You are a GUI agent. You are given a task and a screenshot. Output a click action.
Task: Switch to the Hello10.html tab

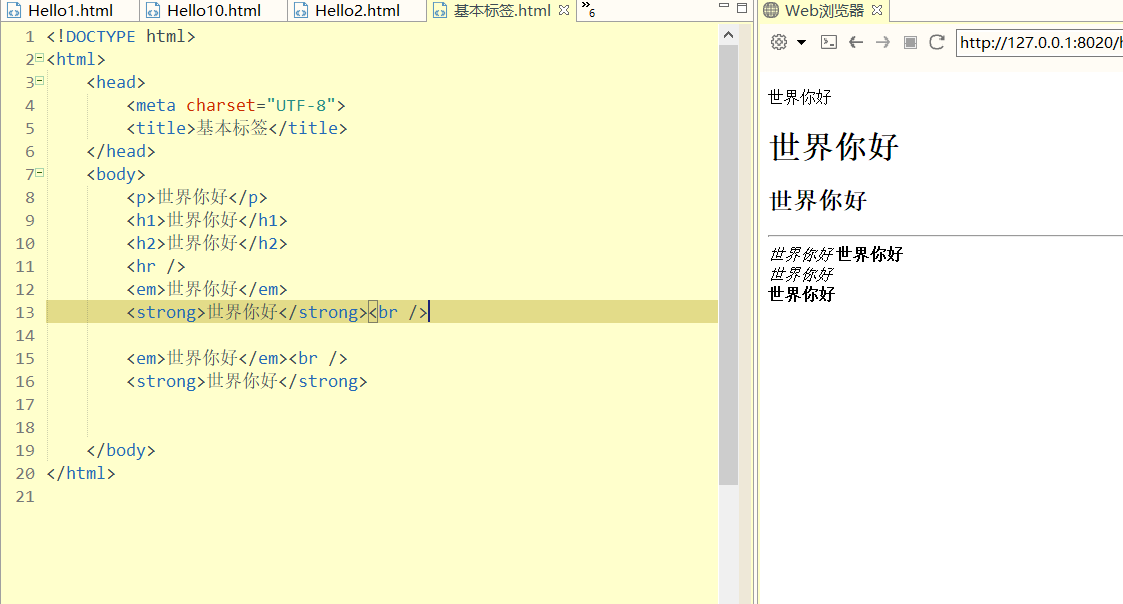(x=213, y=11)
